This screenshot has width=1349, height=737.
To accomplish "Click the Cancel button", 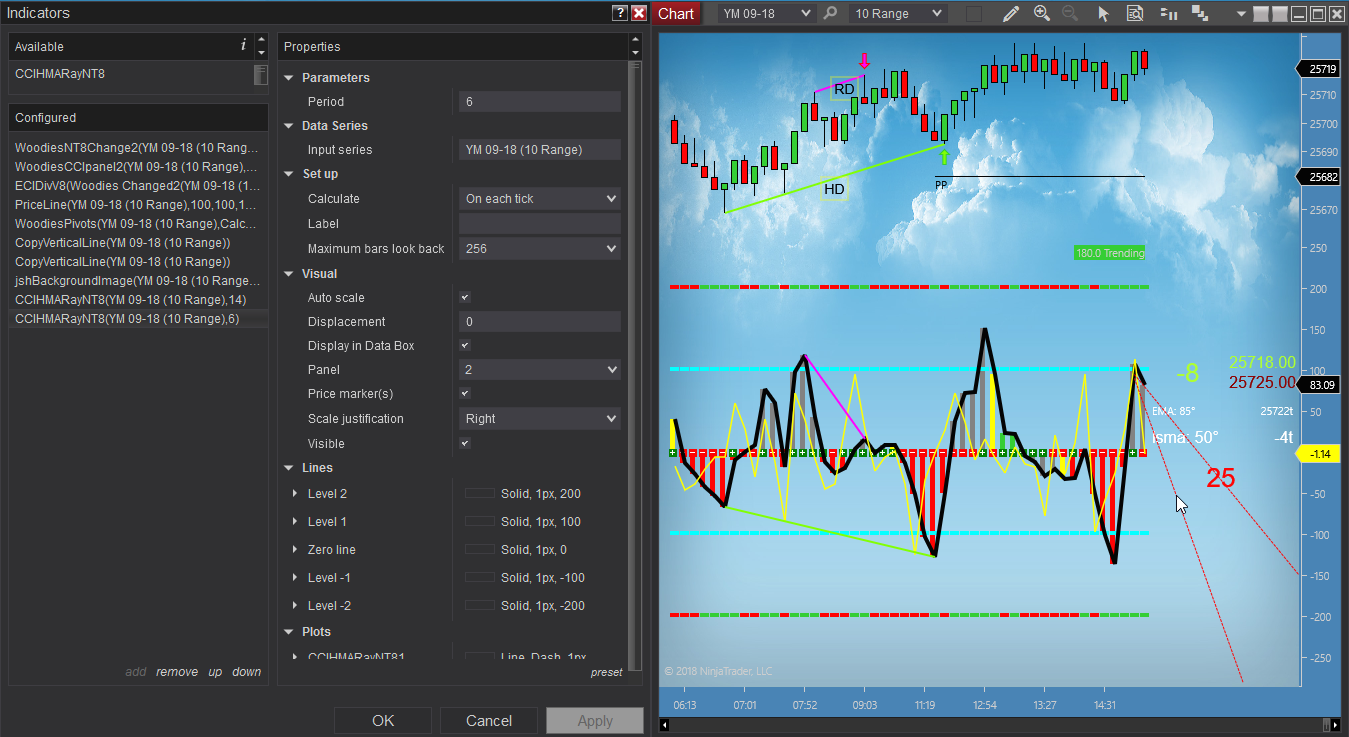I will 489,721.
